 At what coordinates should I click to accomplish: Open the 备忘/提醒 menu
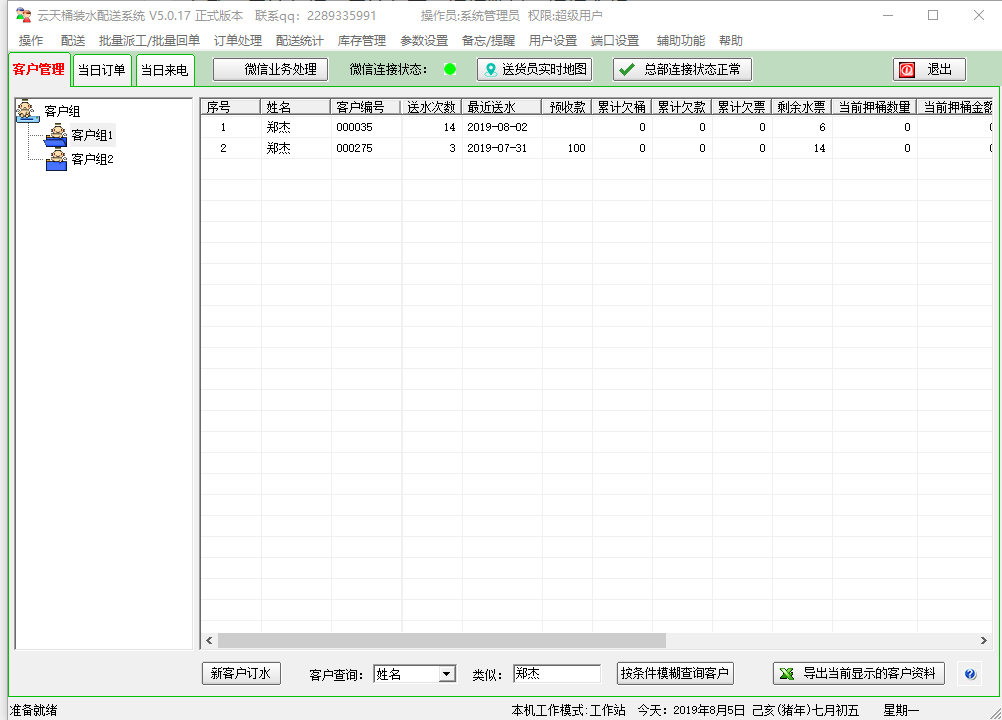pyautogui.click(x=488, y=40)
